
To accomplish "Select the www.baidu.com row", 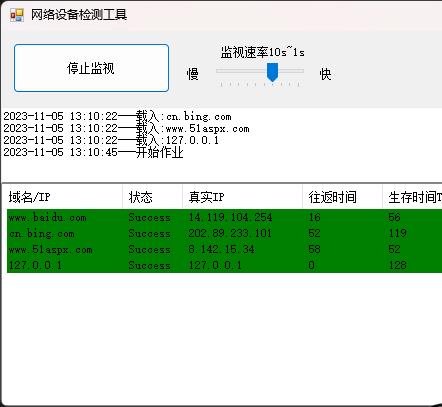I will coord(224,217).
